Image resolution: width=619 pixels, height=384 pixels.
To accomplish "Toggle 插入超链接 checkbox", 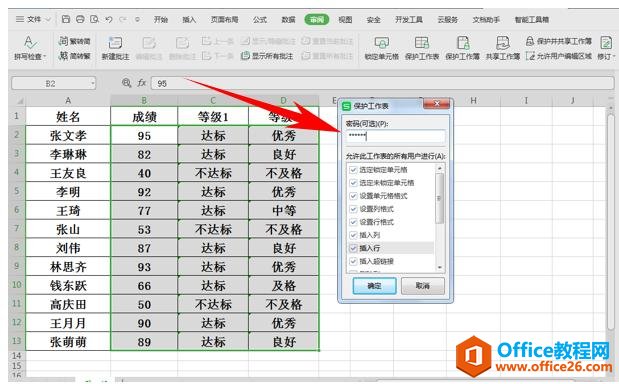I will point(353,261).
